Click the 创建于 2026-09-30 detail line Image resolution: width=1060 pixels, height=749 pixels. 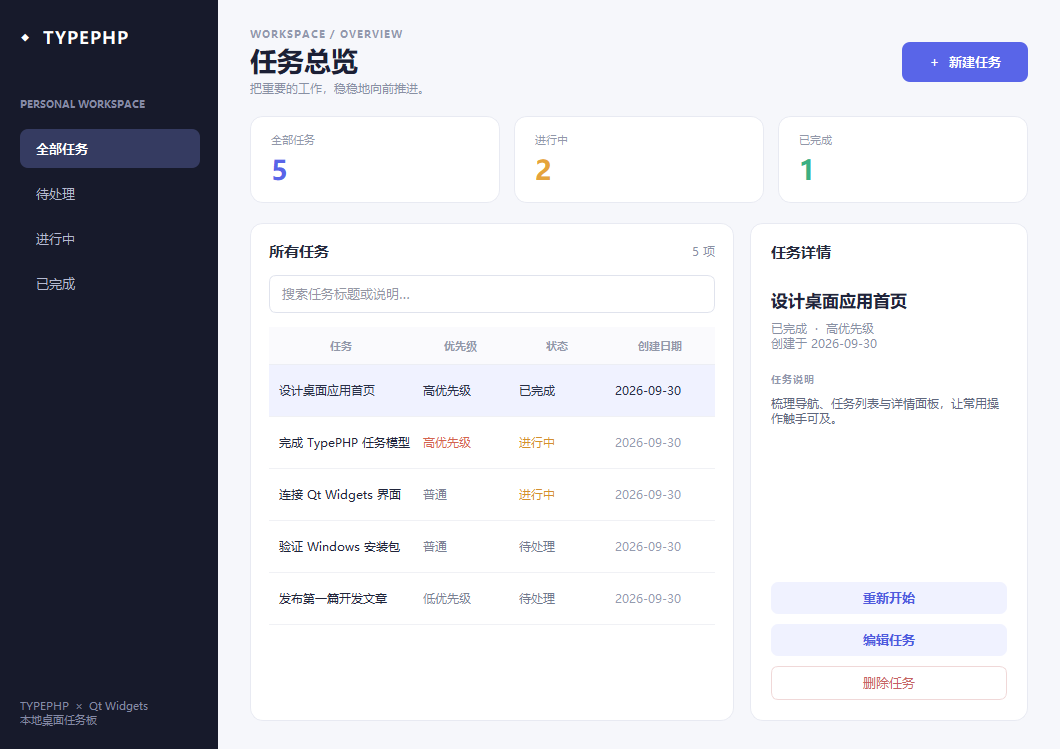[x=824, y=343]
